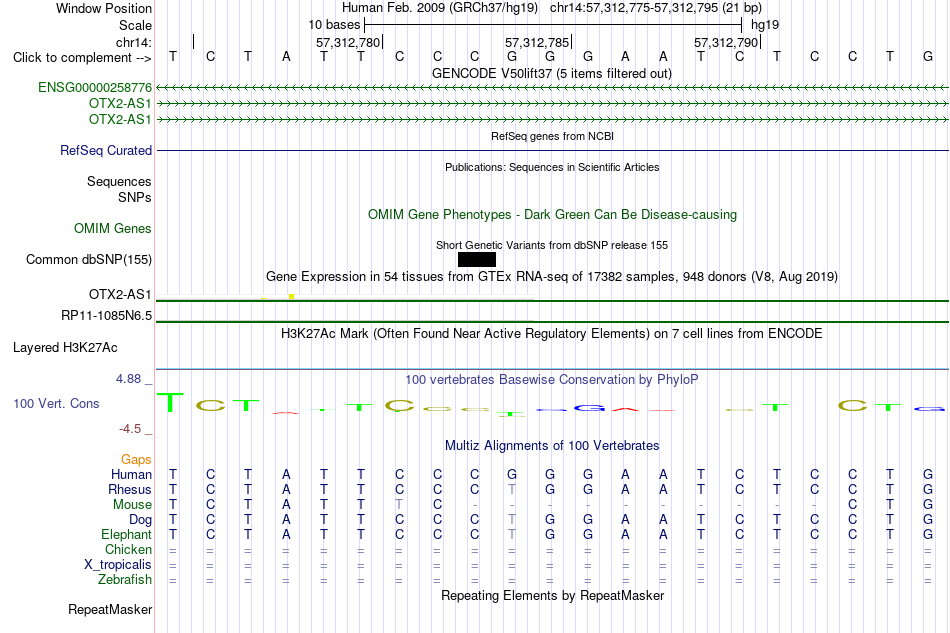Click the -4.5 PhyloP lower value

pos(130,429)
